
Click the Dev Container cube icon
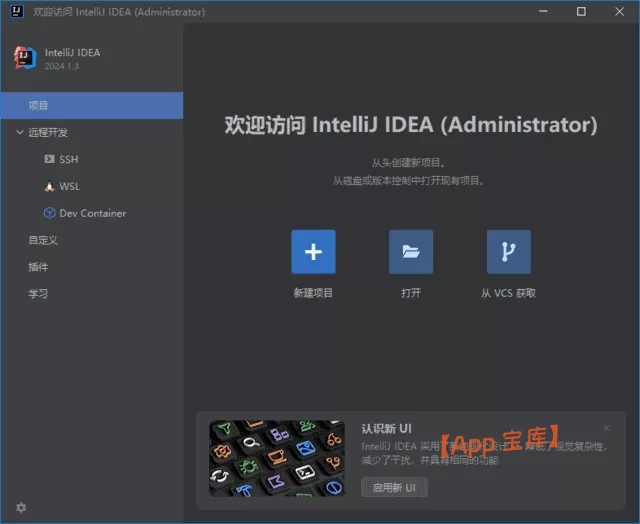pyautogui.click(x=49, y=213)
